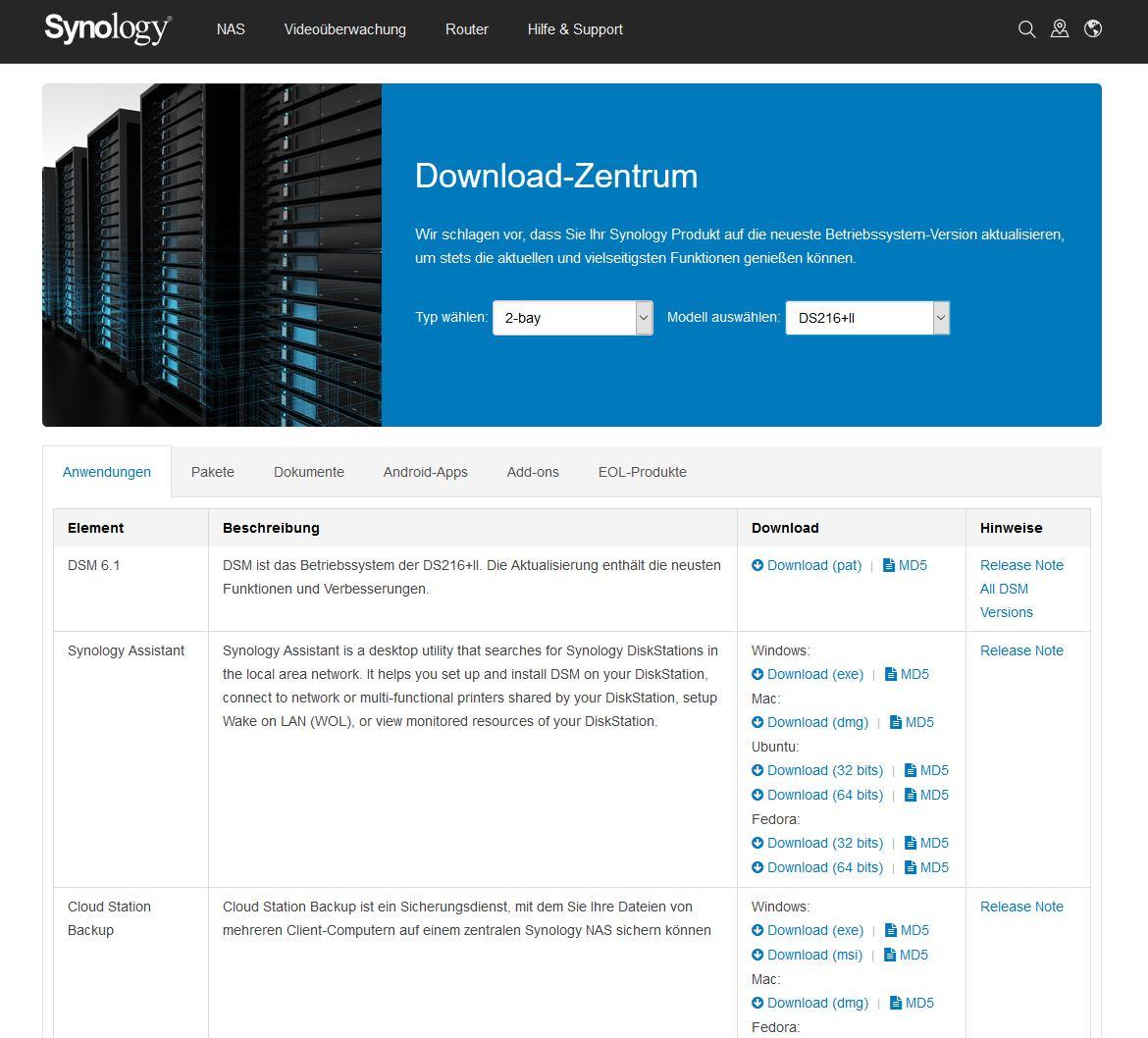Click MD5 icon for Cloud Station Backup dmg
This screenshot has height=1038, width=1148.
[896, 1003]
